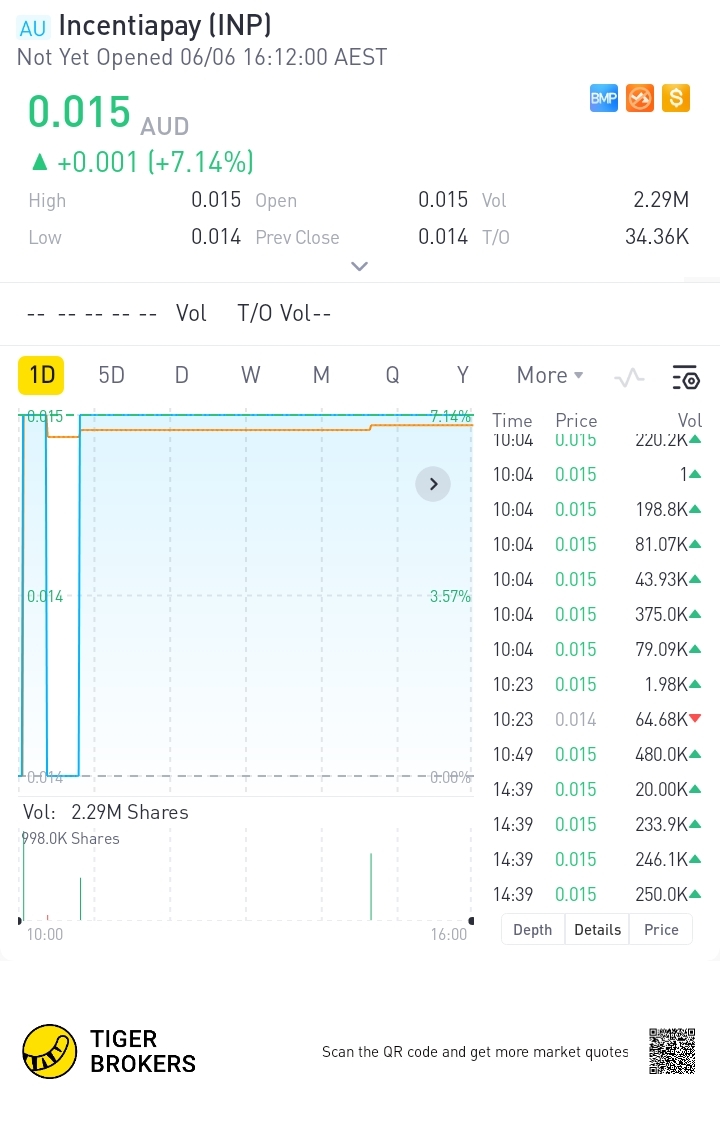
Task: Tap the Tiger Brokers logo
Action: point(50,1051)
